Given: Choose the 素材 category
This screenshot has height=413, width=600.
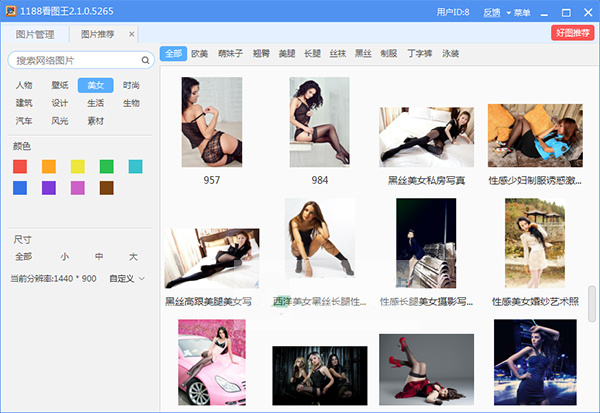Looking at the screenshot, I should point(95,121).
